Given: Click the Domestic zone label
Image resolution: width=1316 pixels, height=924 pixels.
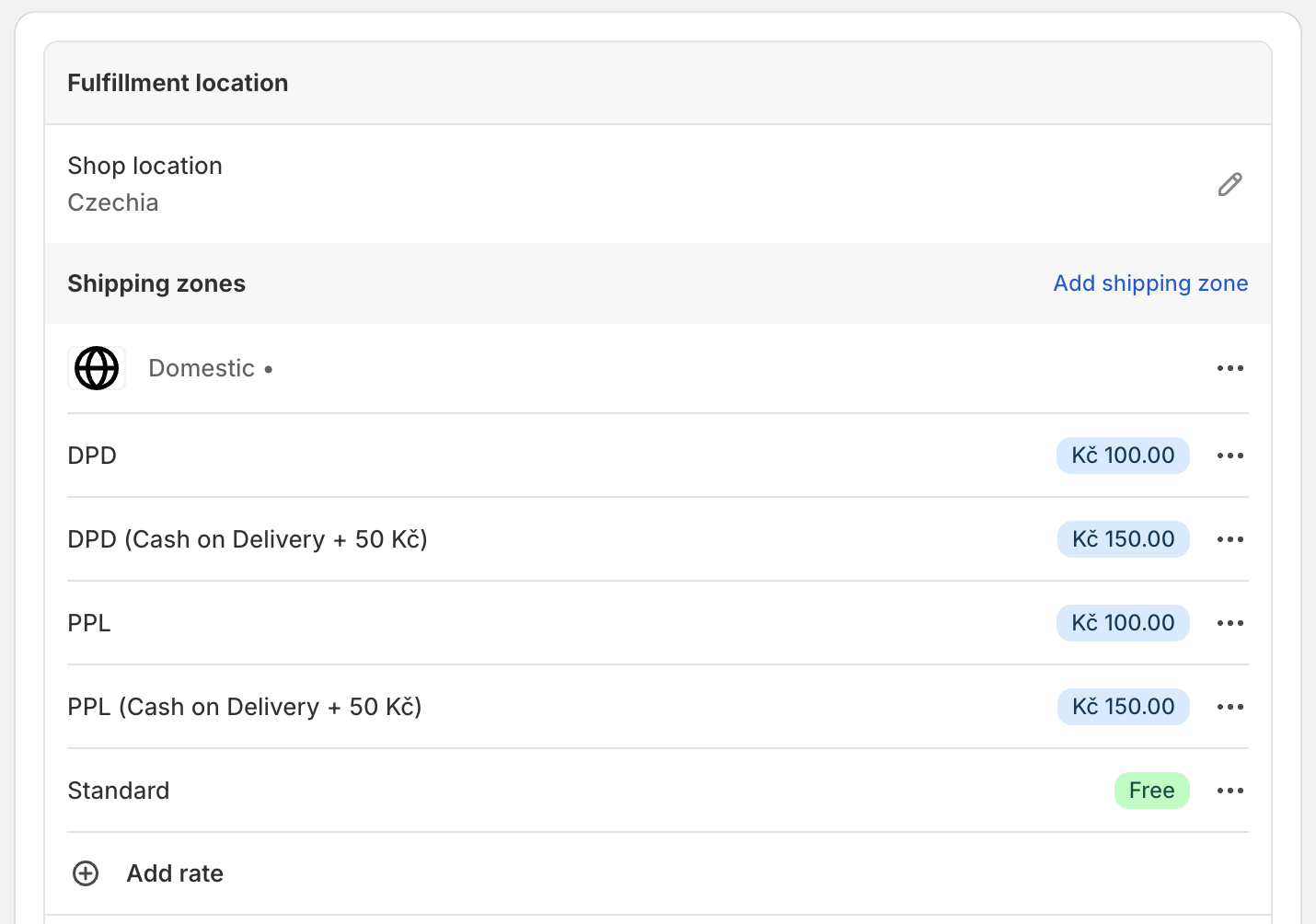Looking at the screenshot, I should (202, 368).
